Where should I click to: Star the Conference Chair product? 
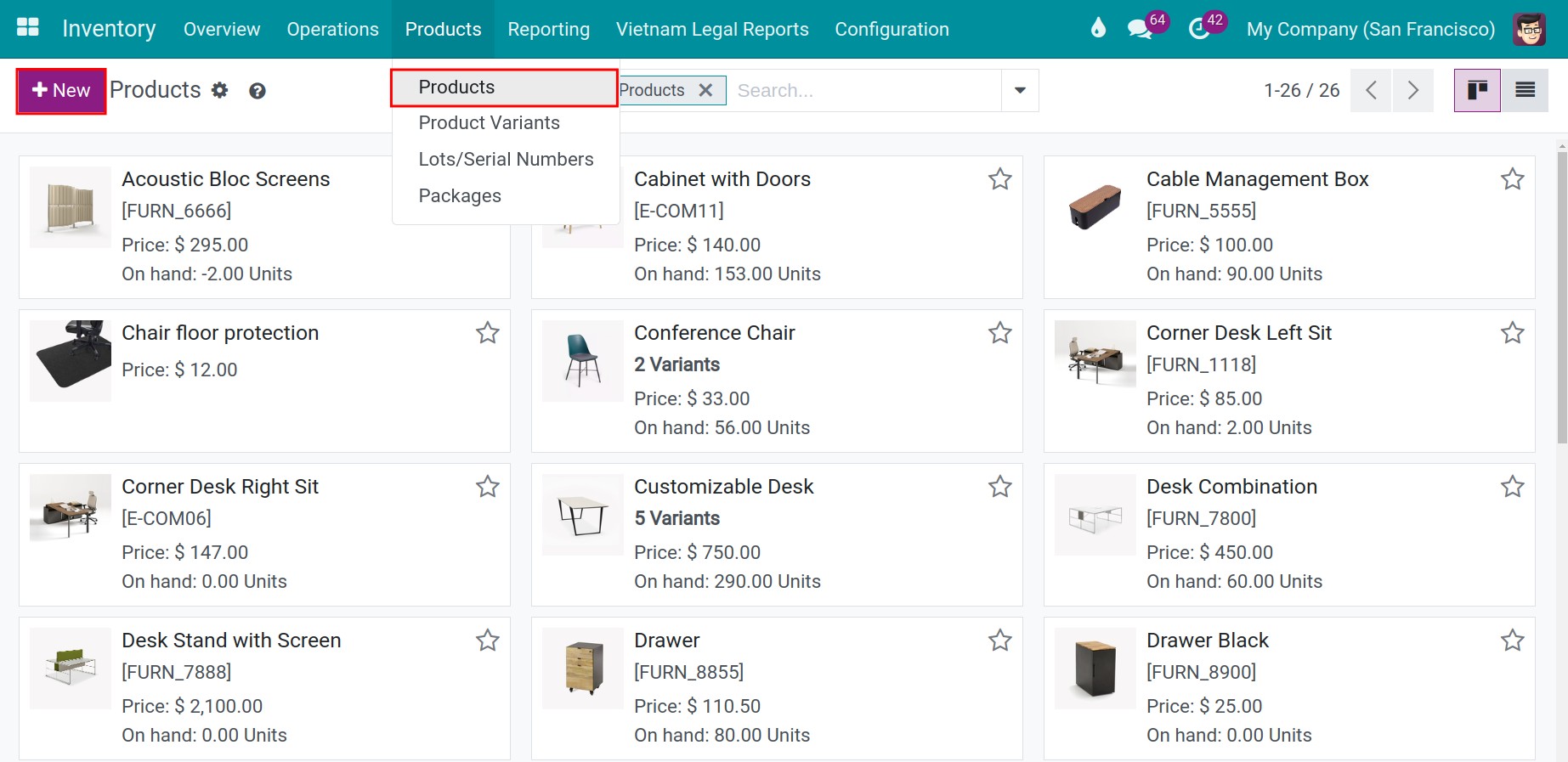tap(1000, 333)
